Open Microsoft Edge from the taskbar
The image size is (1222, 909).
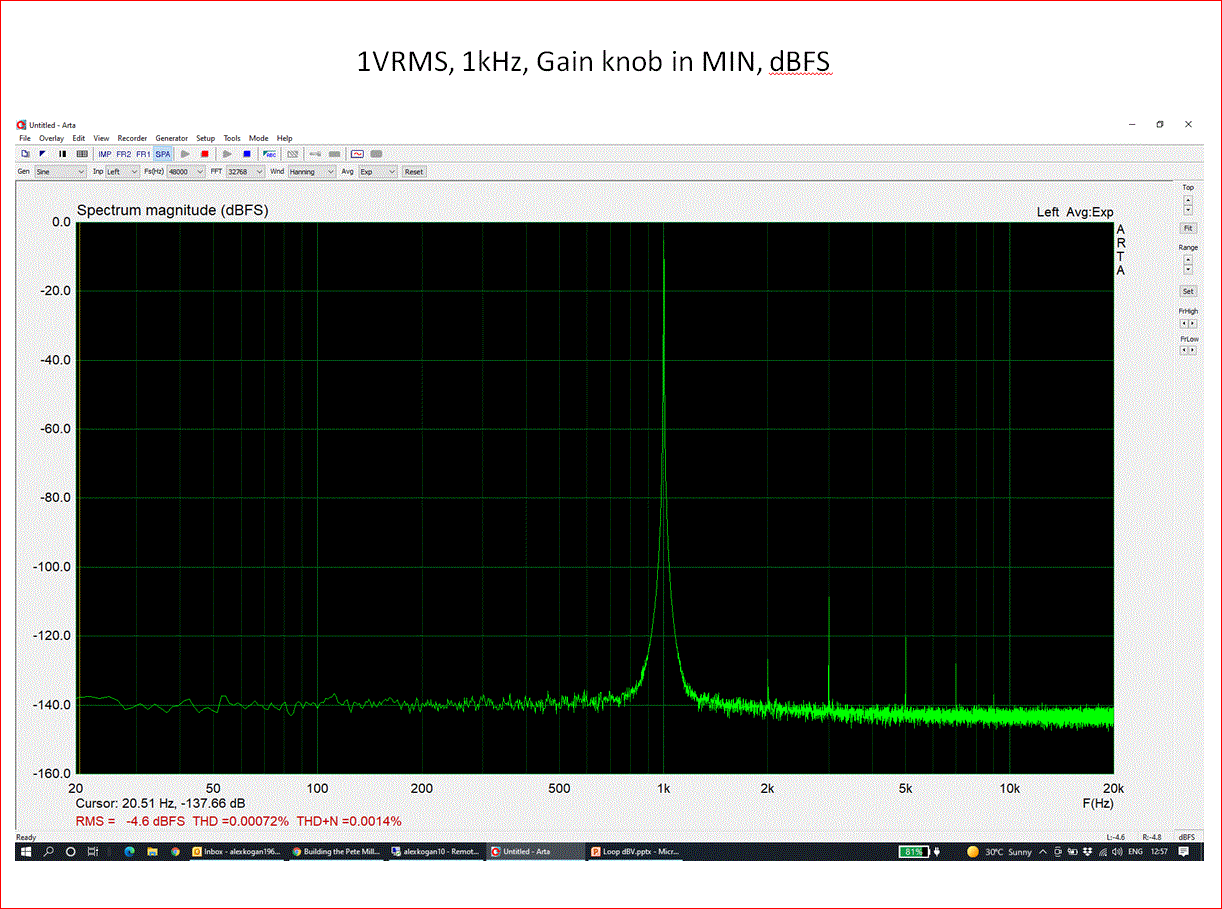coord(129,852)
